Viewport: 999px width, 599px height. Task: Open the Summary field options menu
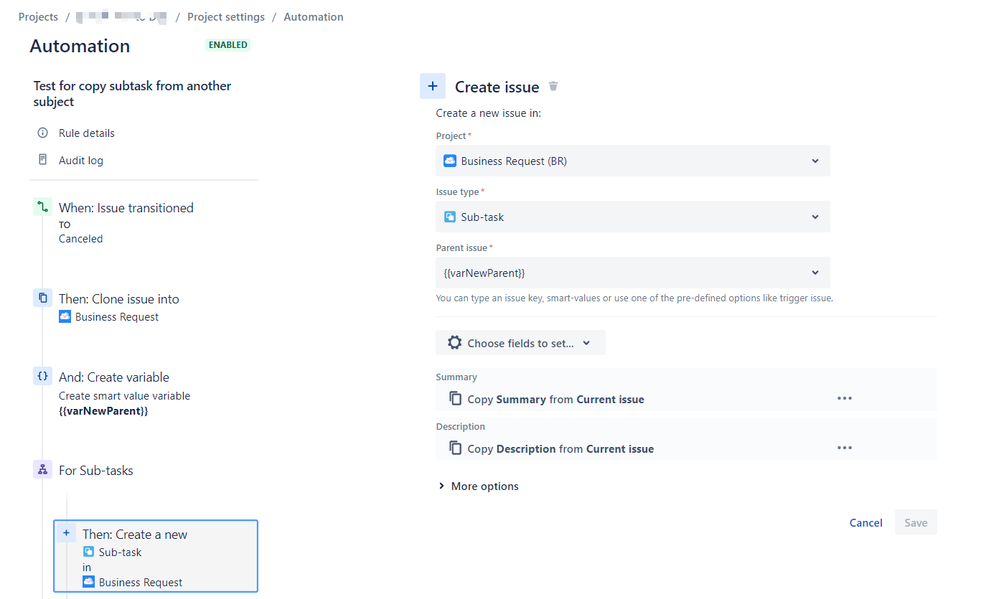pos(845,398)
